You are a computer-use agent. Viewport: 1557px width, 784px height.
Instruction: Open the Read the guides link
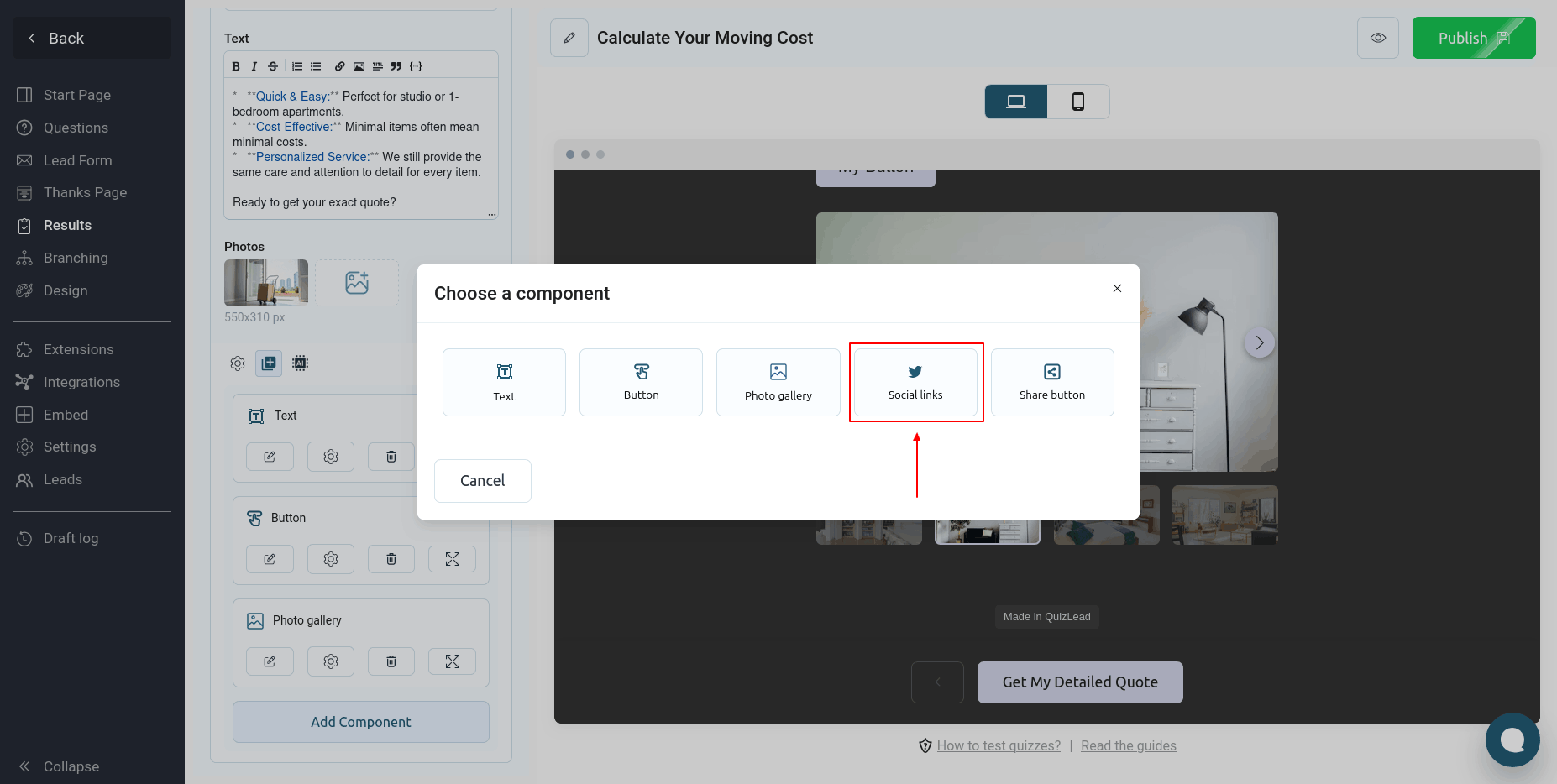(1128, 745)
